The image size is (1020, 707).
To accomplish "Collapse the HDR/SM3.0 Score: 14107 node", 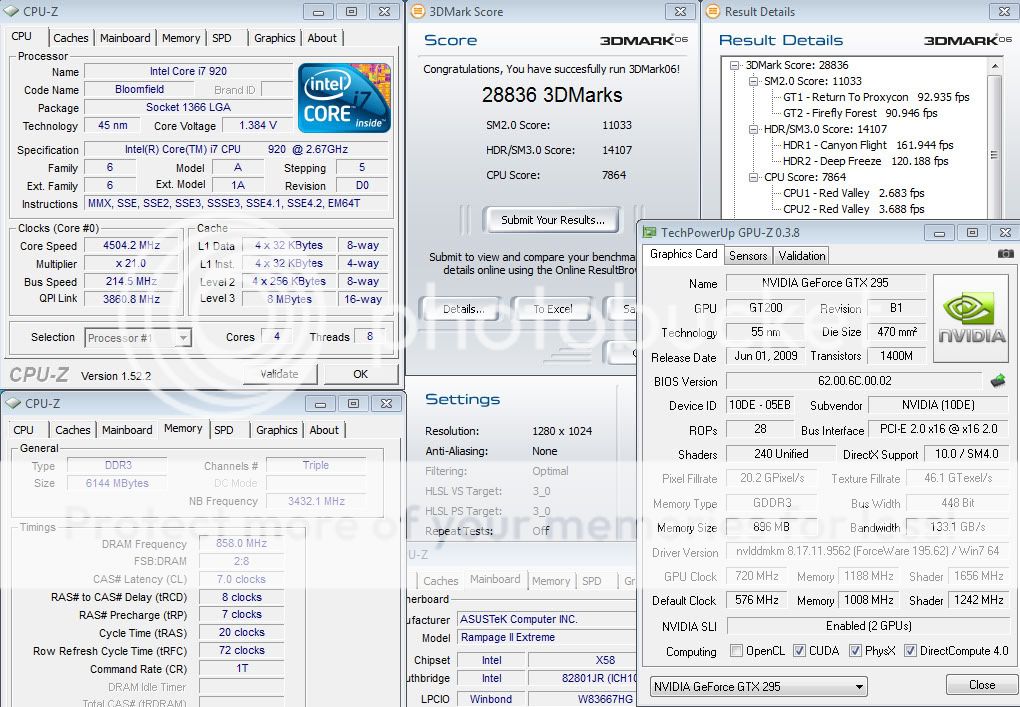I will [x=753, y=129].
